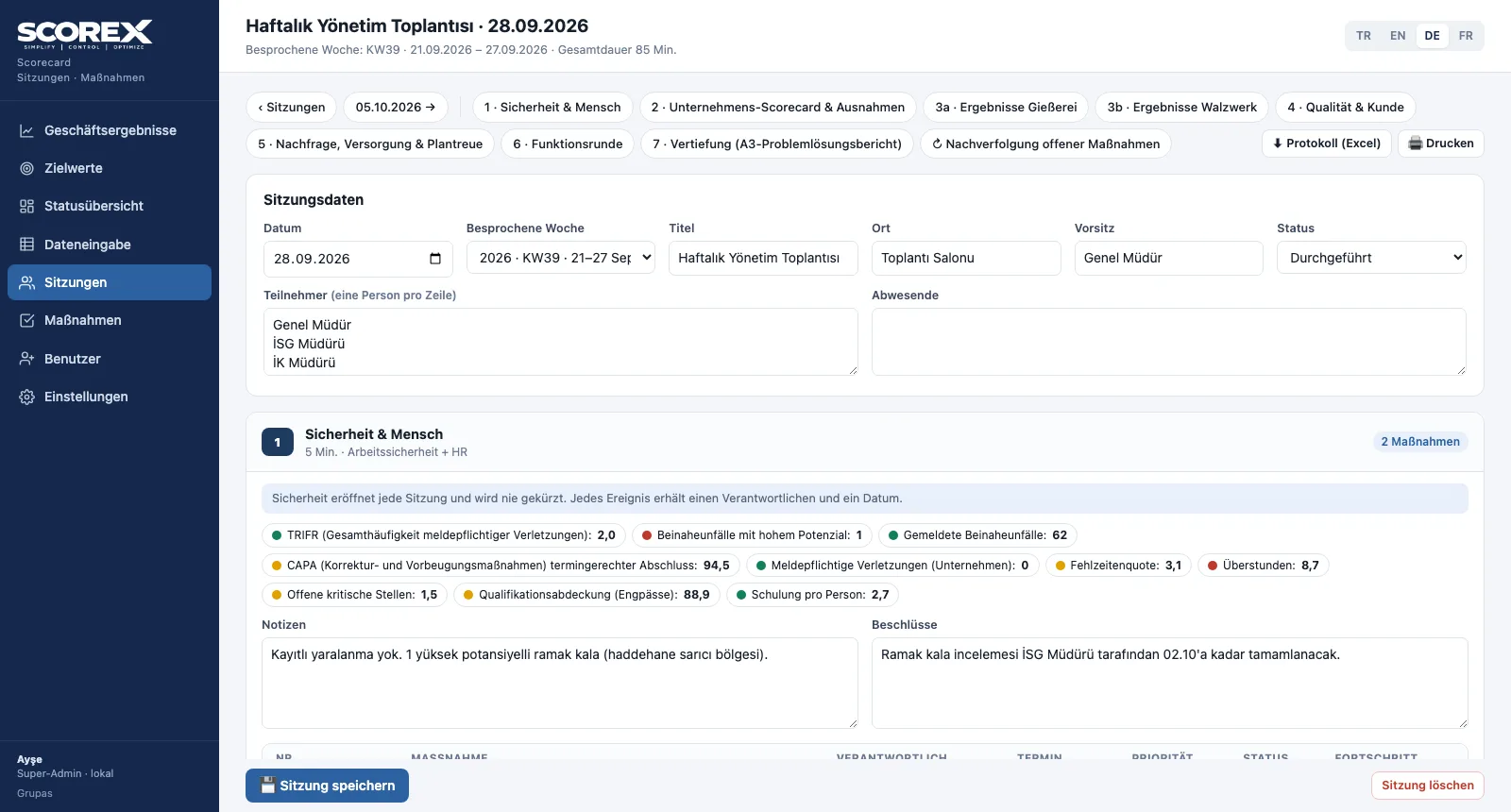
Task: Click the Dateneingabe table icon
Action: click(27, 245)
